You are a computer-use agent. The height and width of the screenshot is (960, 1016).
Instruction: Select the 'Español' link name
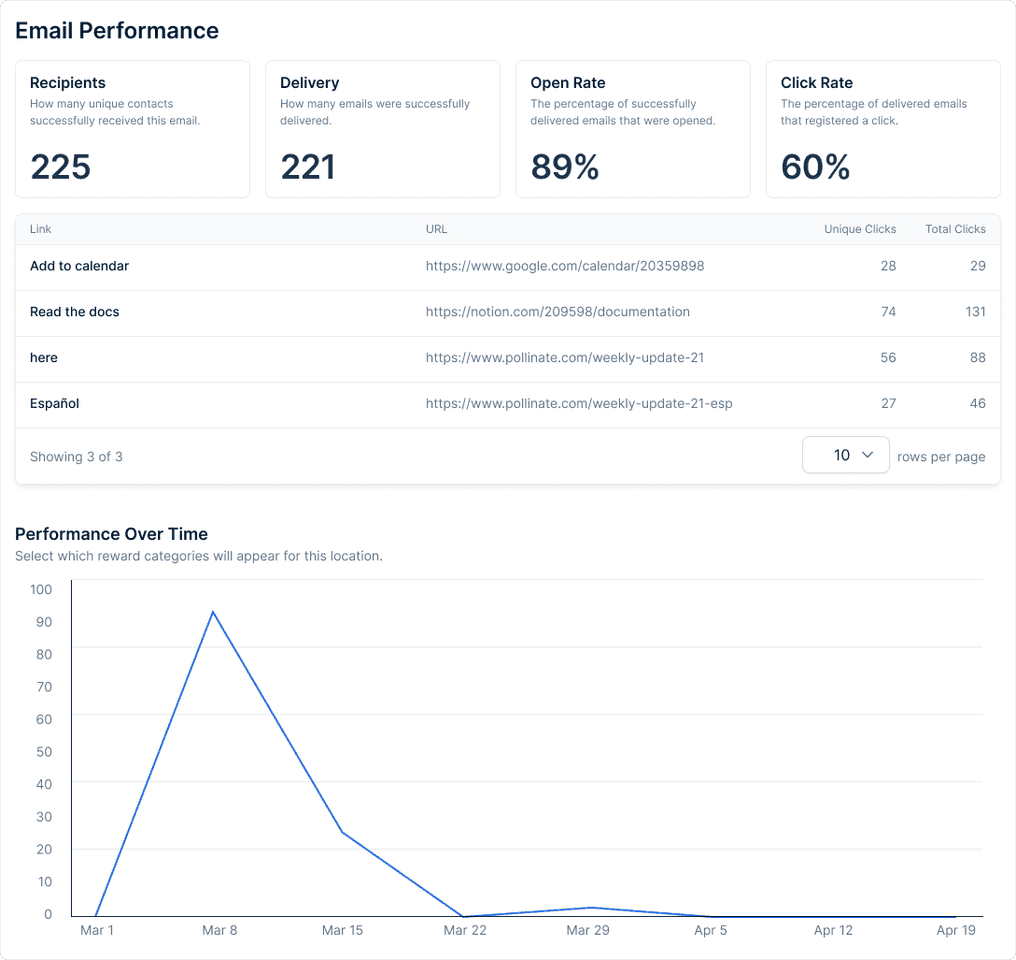coord(54,404)
